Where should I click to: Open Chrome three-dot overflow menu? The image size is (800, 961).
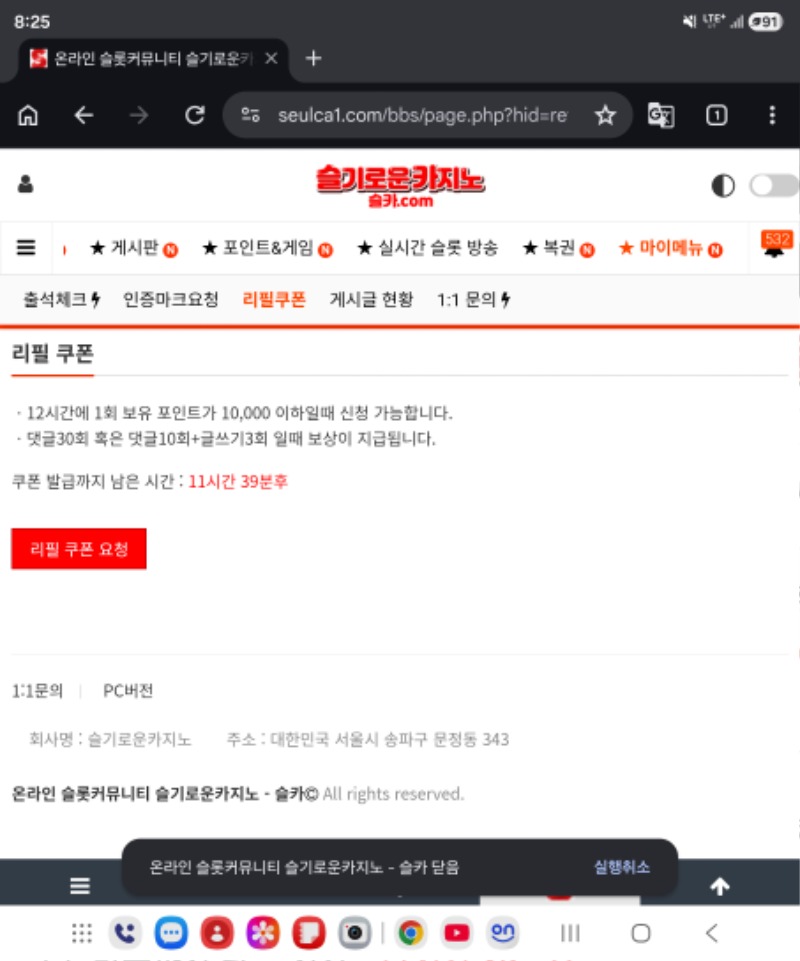click(771, 116)
